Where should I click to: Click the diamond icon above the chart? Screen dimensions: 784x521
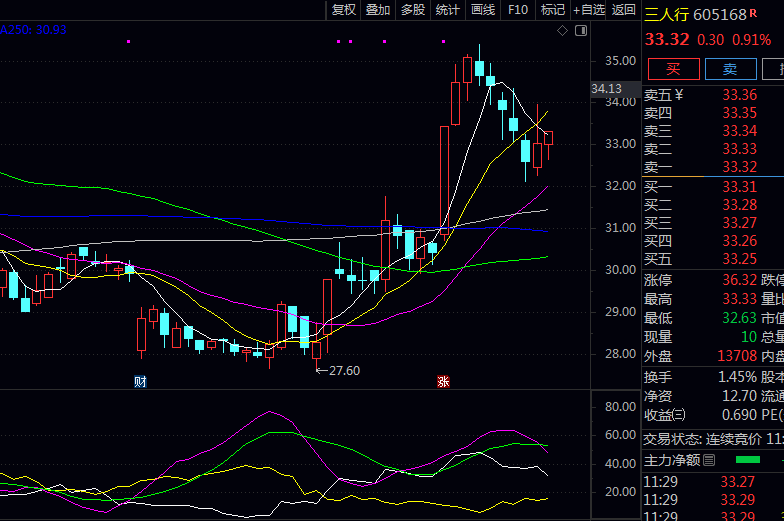coord(563,31)
